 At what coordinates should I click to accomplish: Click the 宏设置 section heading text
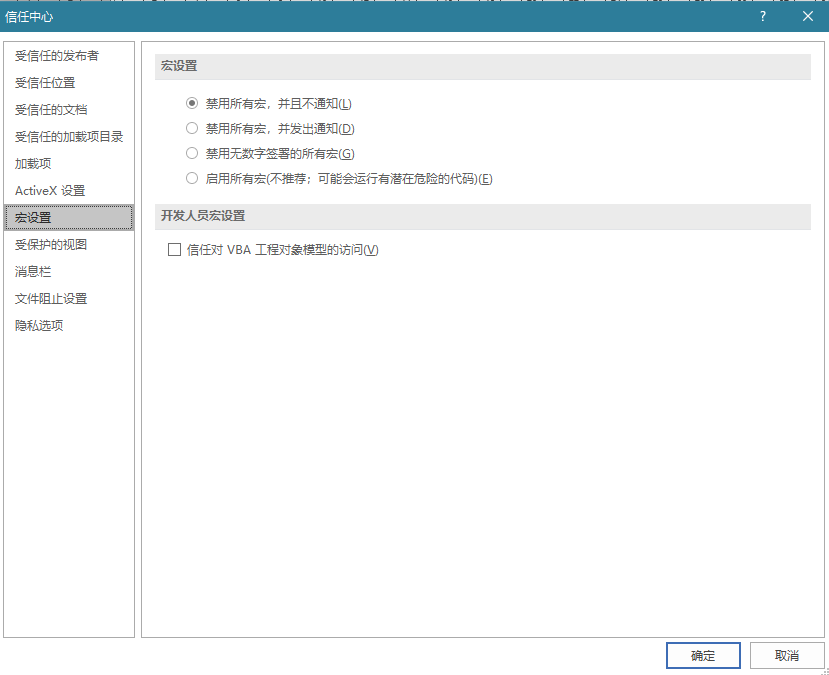(x=179, y=66)
